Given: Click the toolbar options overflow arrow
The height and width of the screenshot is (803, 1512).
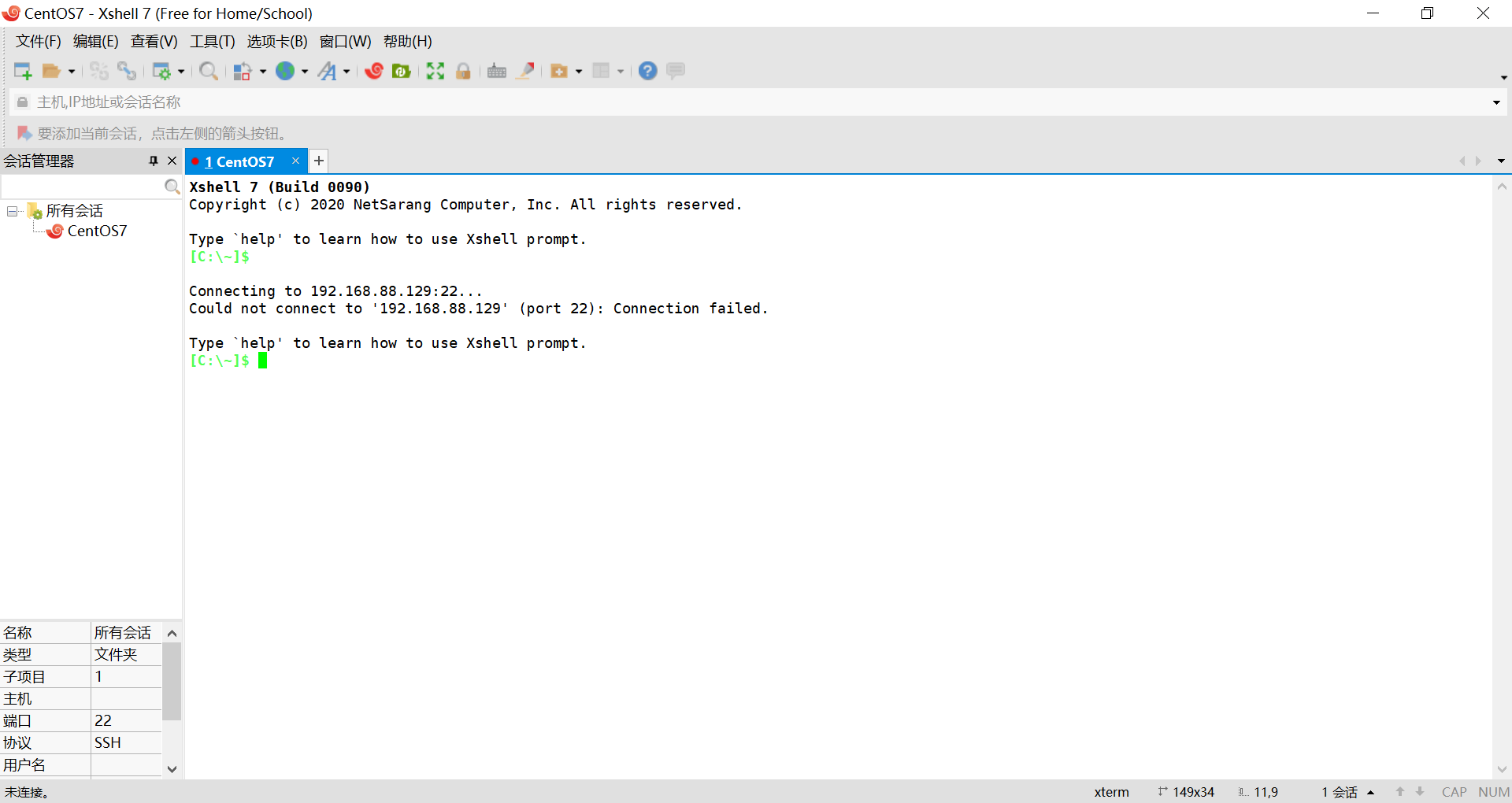Looking at the screenshot, I should 1503,77.
